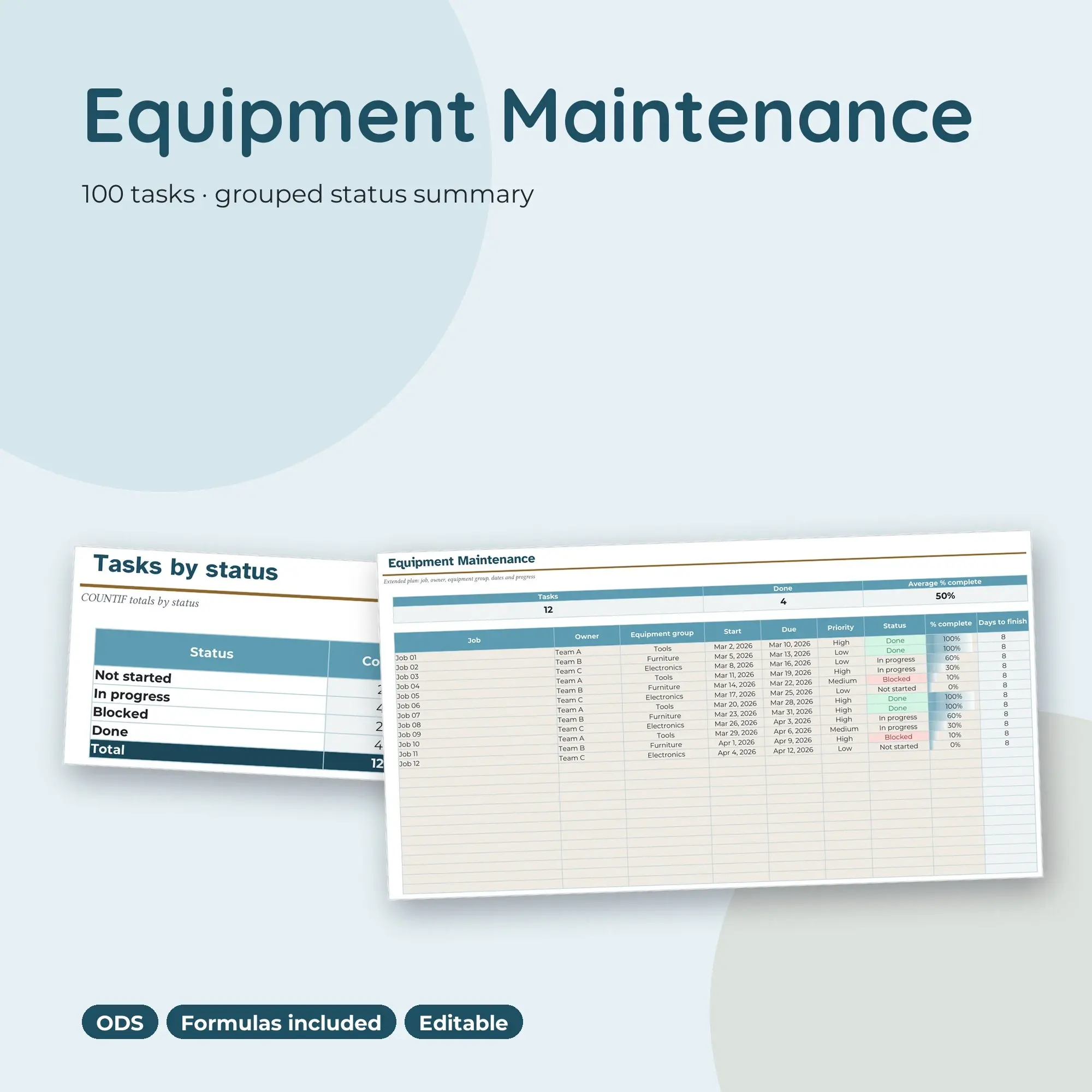Select the Job 12 cell
The width and height of the screenshot is (1092, 1092).
pyautogui.click(x=478, y=761)
